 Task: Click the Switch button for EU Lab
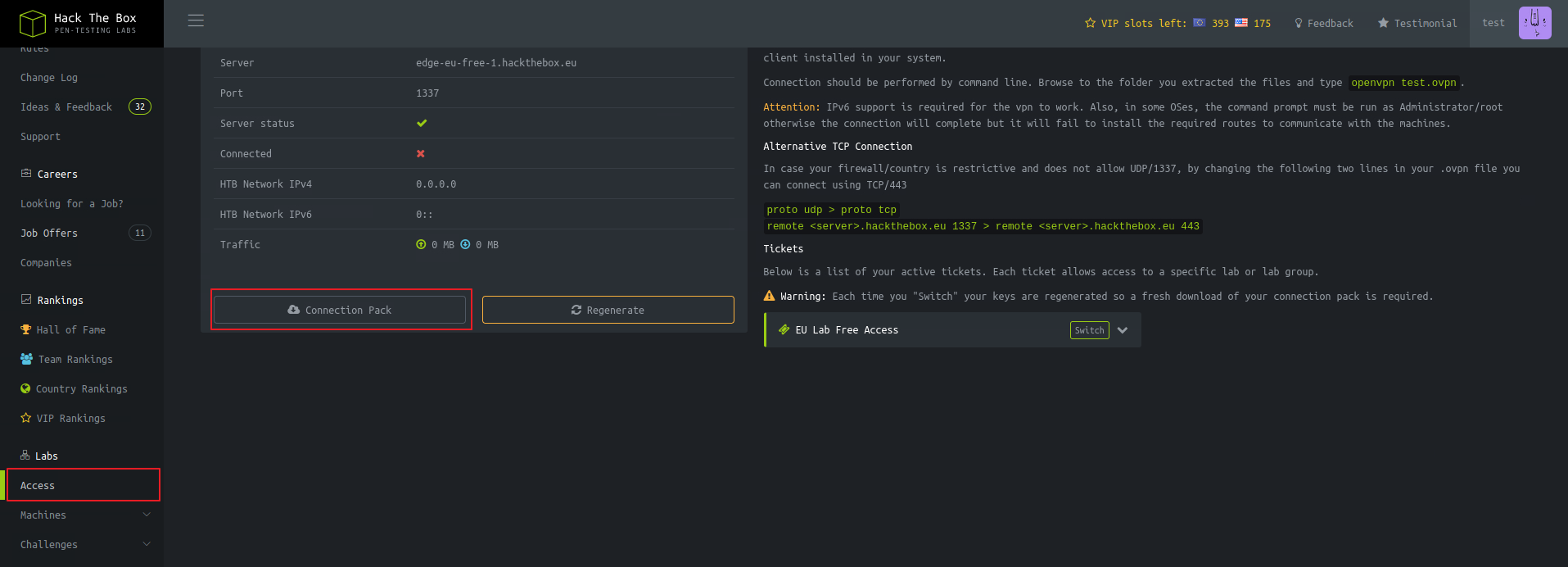pyautogui.click(x=1089, y=330)
